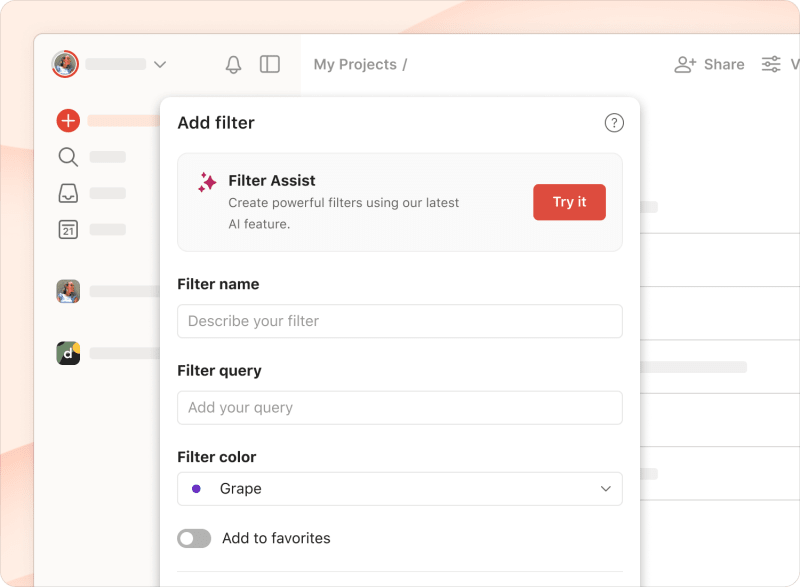
Task: Open view options with the sliders icon
Action: (771, 64)
